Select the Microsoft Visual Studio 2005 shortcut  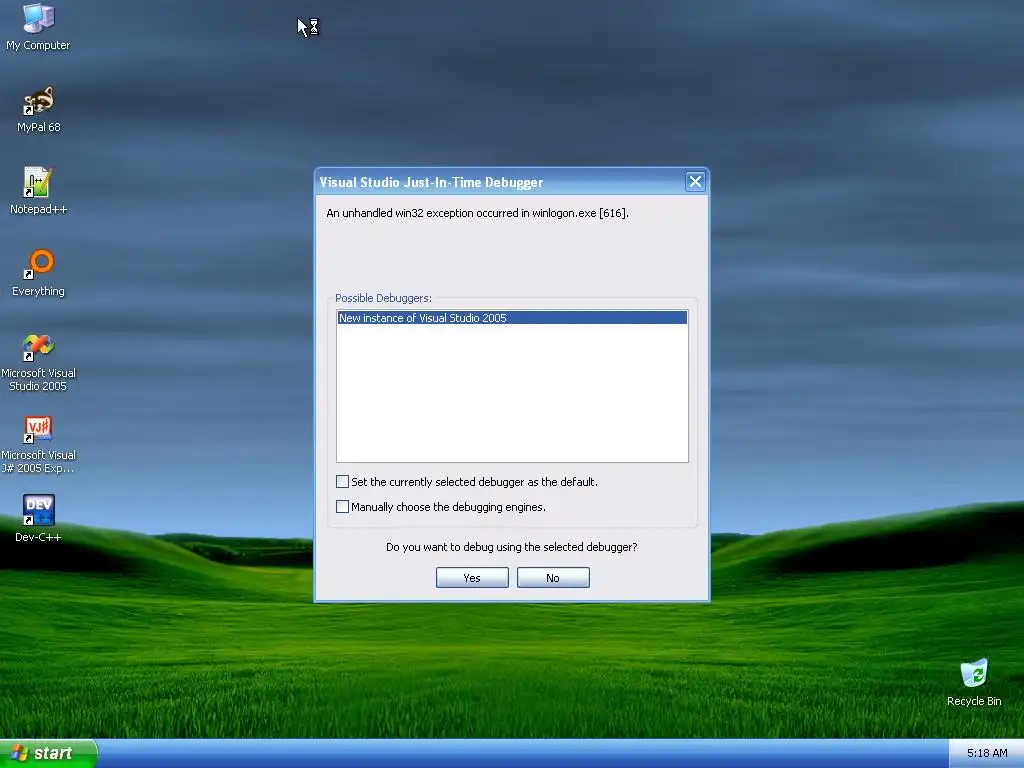click(38, 362)
